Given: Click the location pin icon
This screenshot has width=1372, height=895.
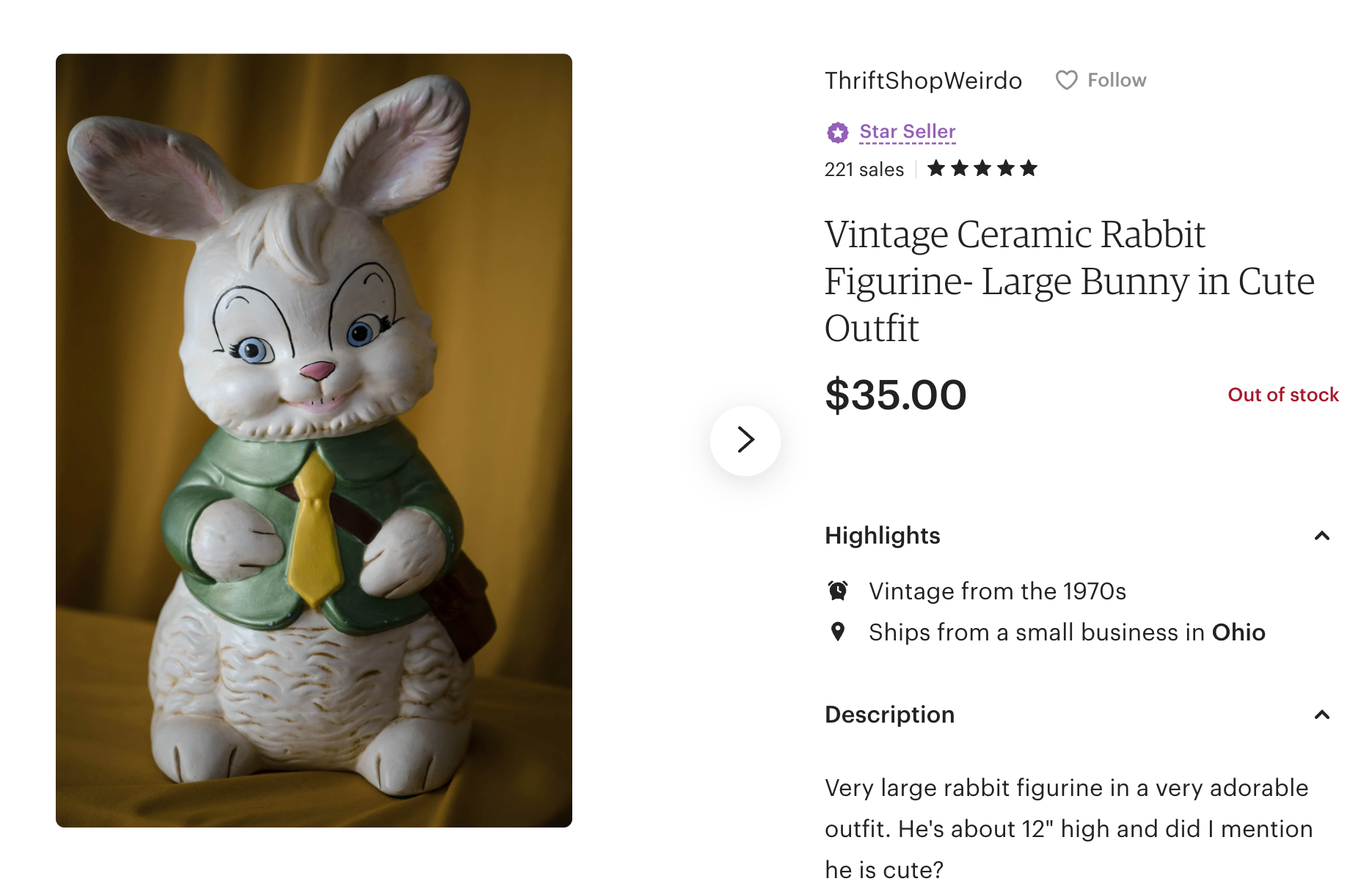Looking at the screenshot, I should pyautogui.click(x=838, y=632).
